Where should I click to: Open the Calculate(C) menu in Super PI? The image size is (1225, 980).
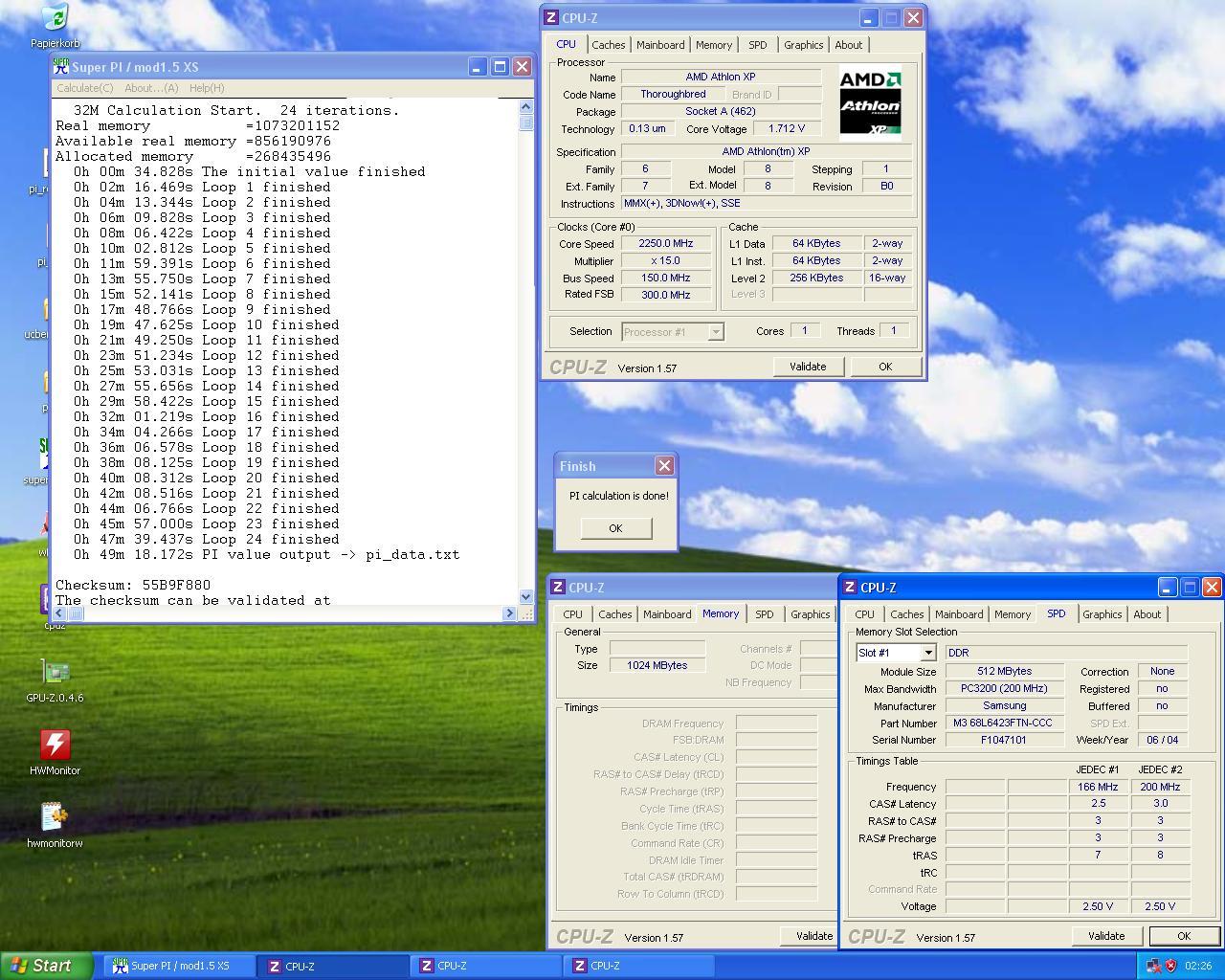[85, 88]
